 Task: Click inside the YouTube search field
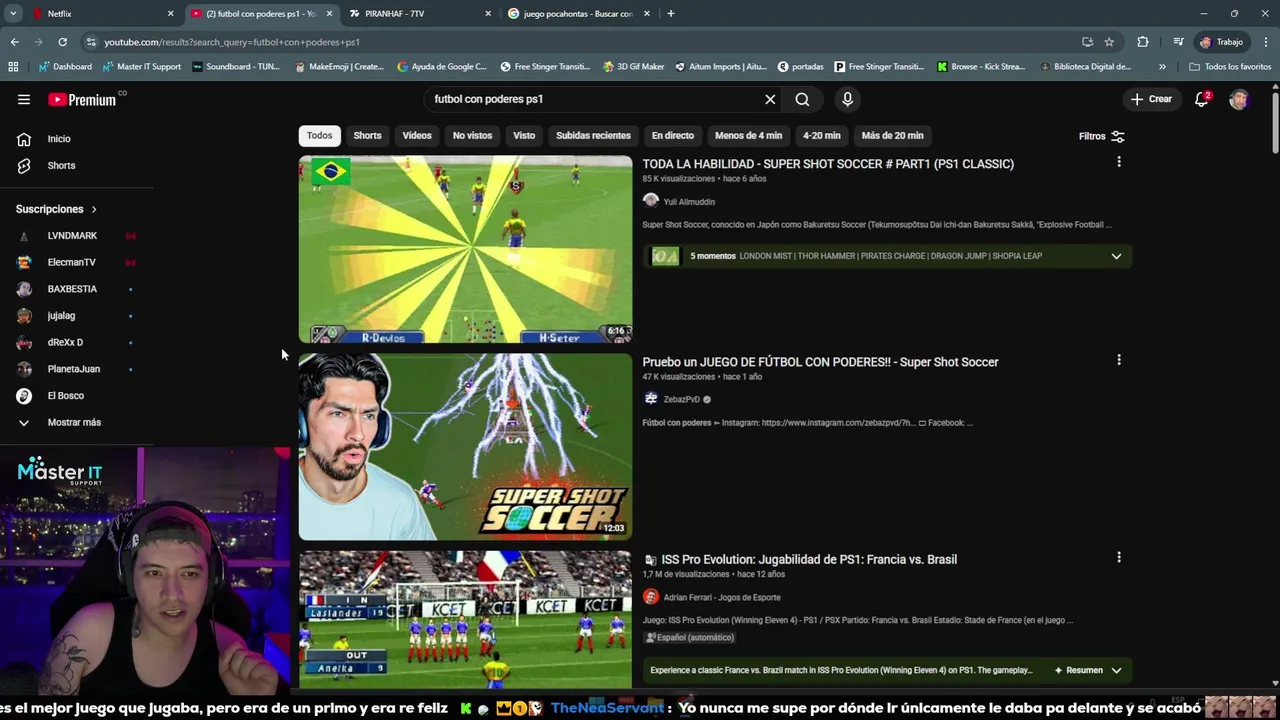tap(590, 99)
